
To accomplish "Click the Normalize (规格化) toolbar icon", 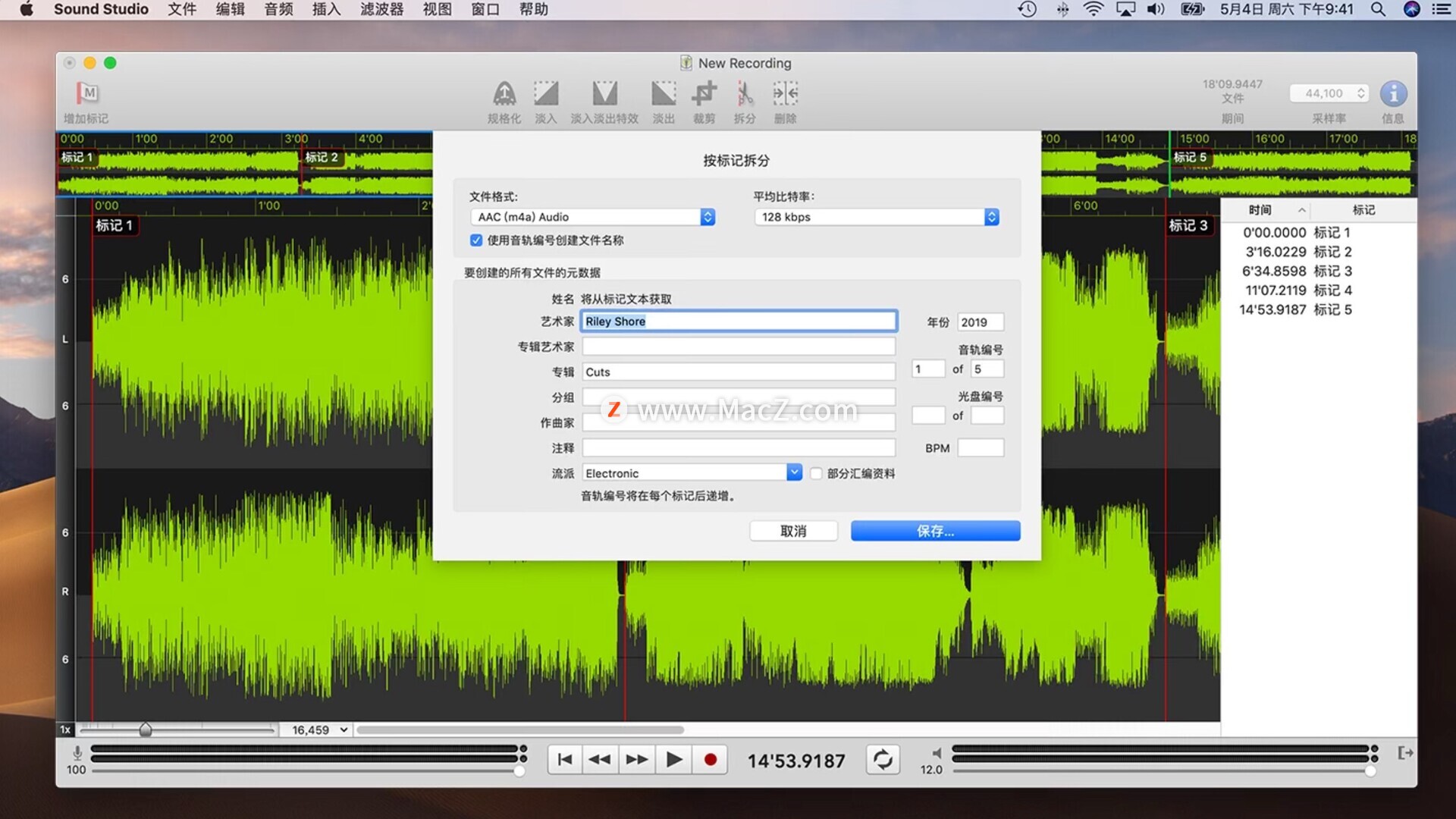I will pos(504,94).
